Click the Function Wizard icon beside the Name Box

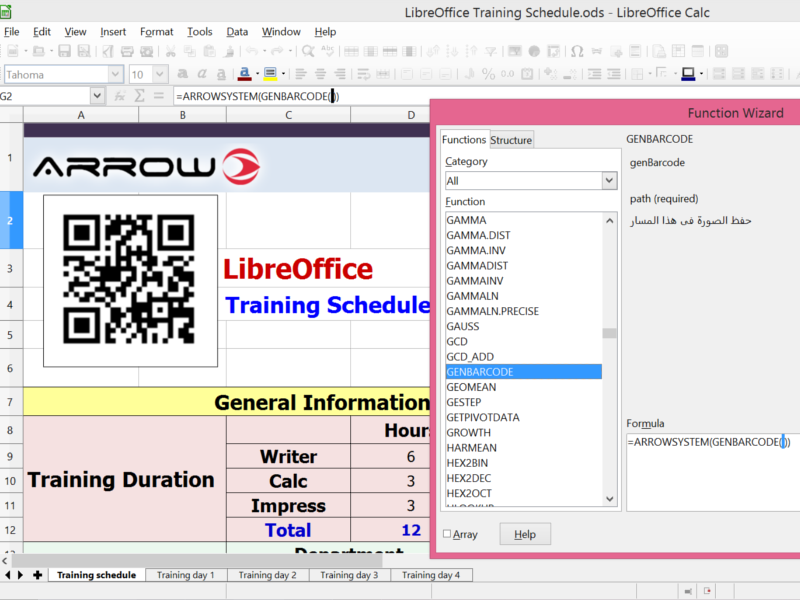coord(120,95)
